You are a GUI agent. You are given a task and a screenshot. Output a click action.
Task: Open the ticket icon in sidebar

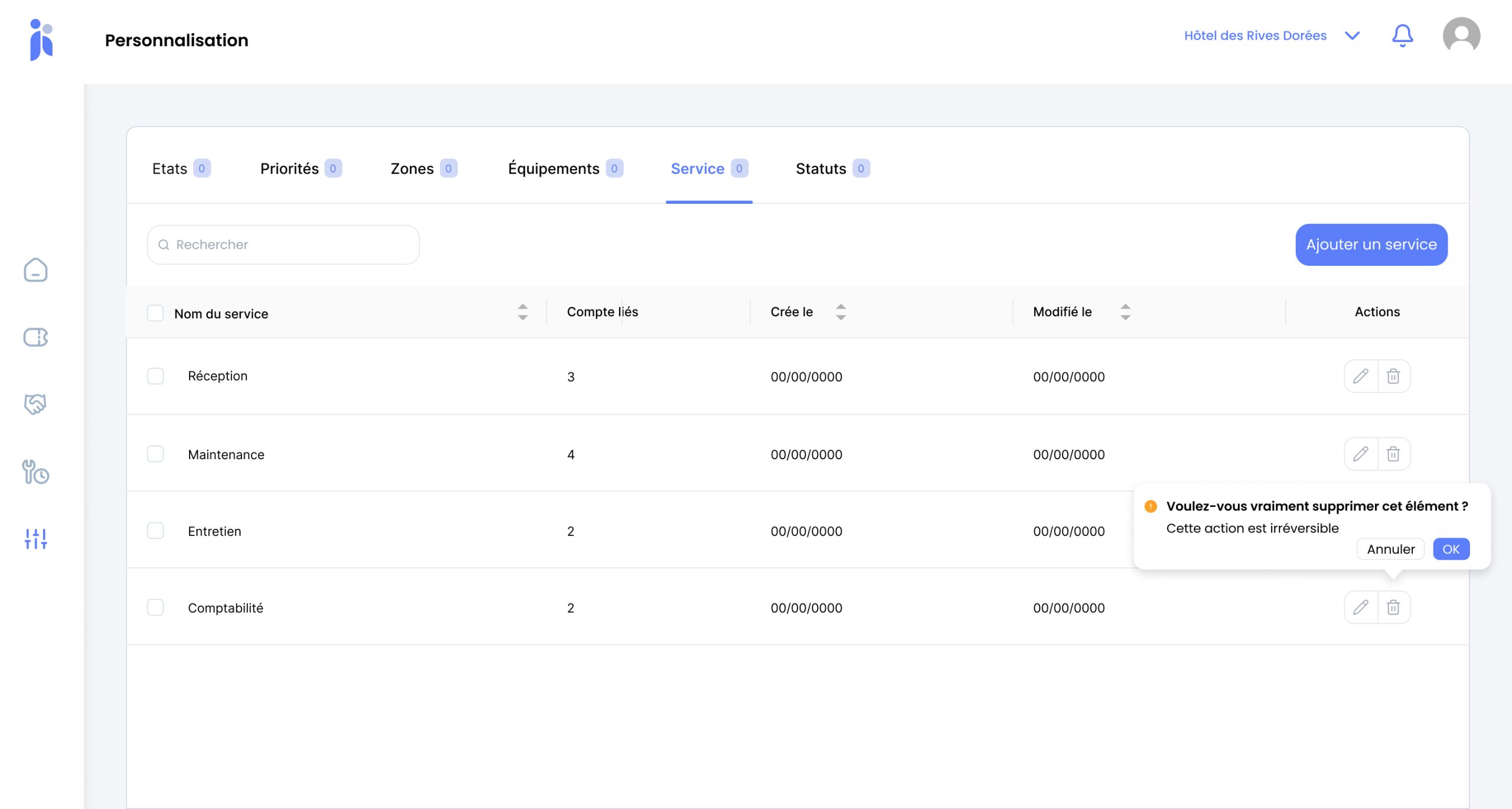35,337
